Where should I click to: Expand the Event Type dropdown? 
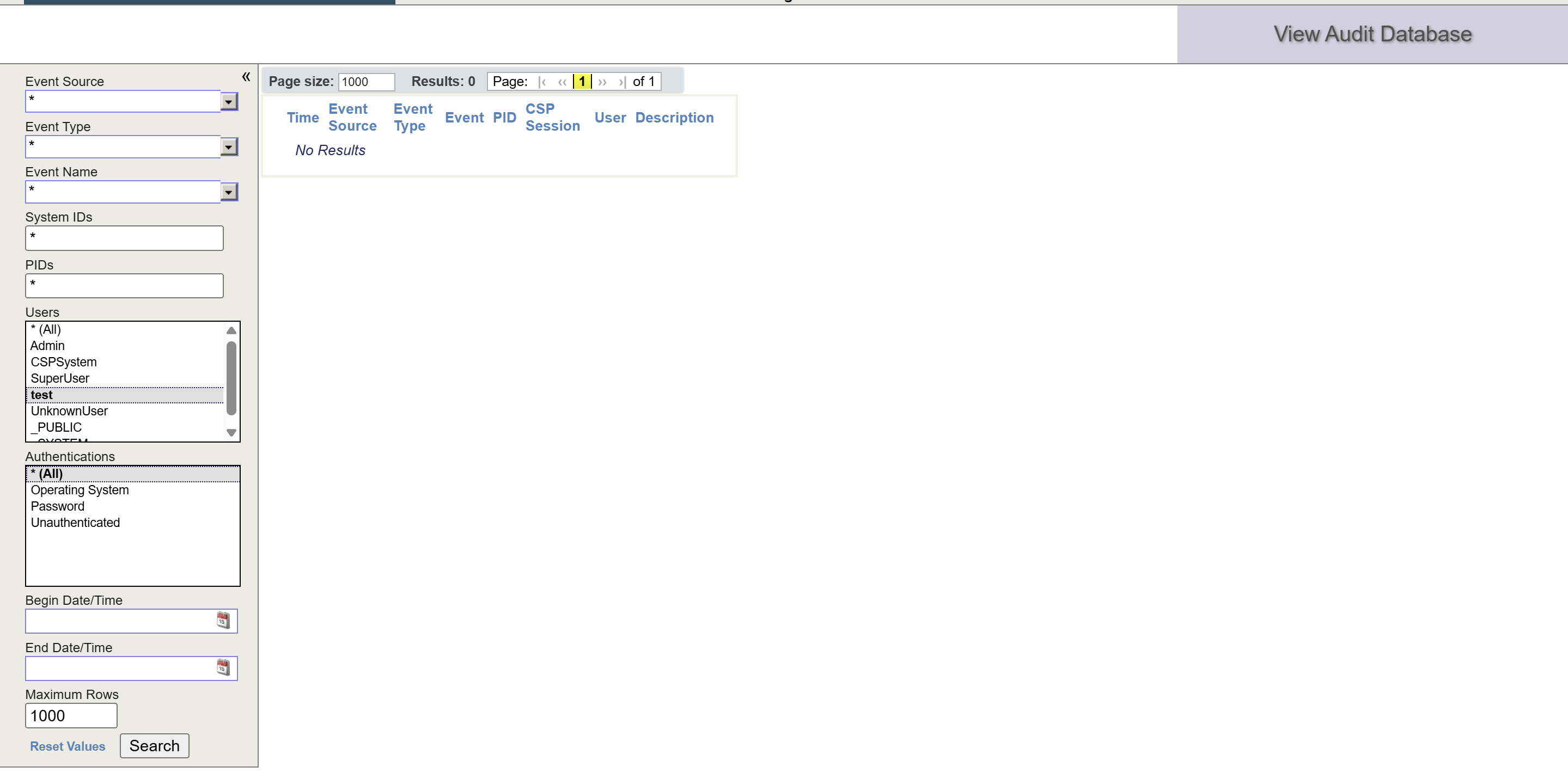coord(229,146)
